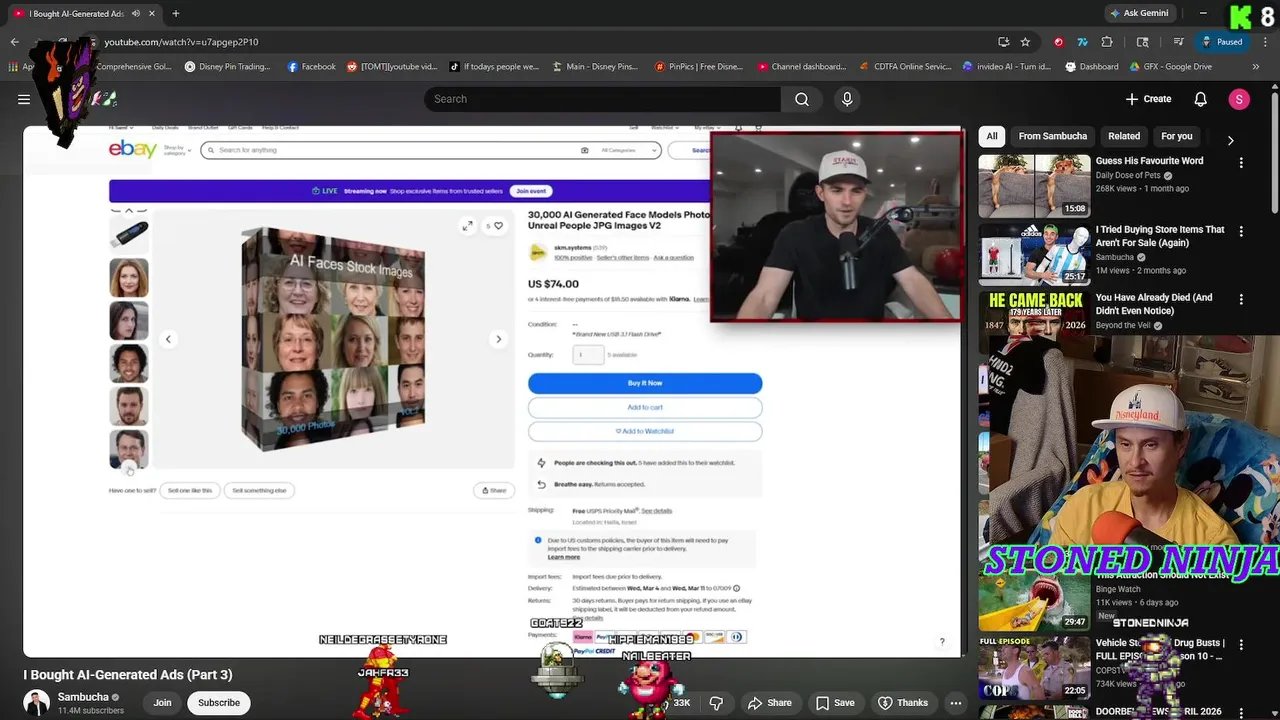Image resolution: width=1280 pixels, height=720 pixels.
Task: Click the Join button
Action: coord(162,703)
